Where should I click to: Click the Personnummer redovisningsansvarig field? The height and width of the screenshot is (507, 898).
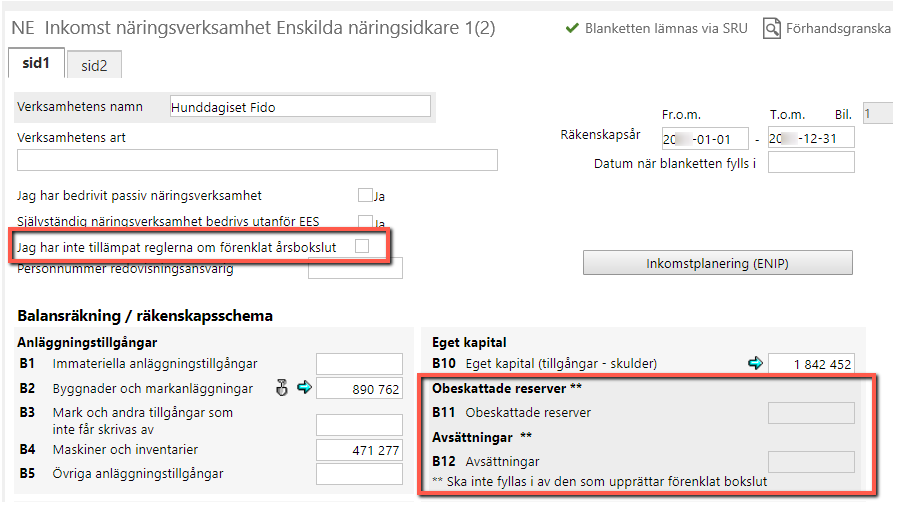[x=355, y=268]
